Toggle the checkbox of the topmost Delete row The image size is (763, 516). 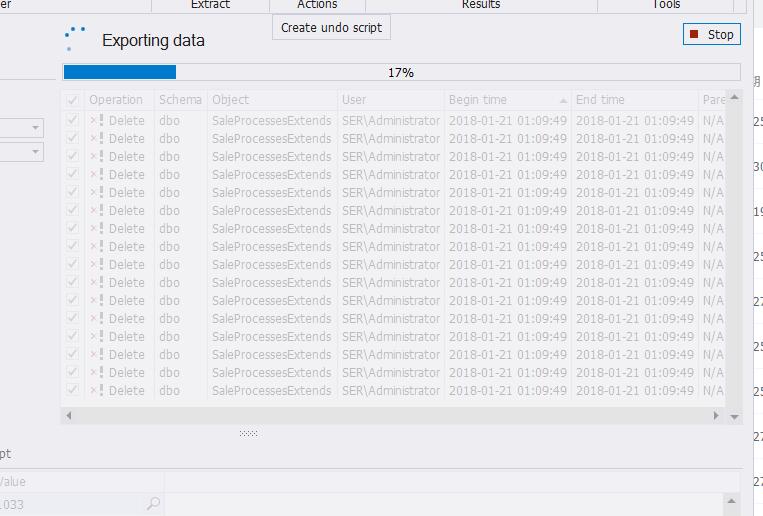click(73, 120)
